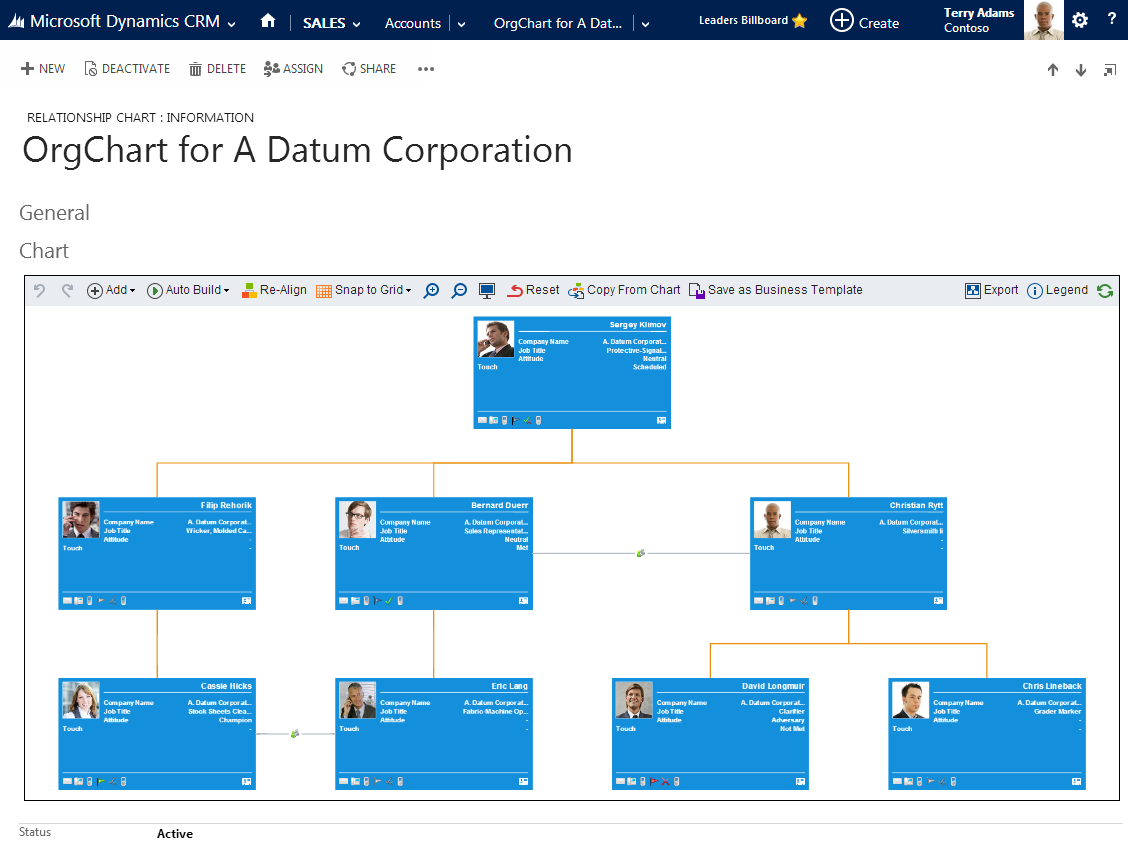
Task: Click red X icon on David Longmuir card
Action: pyautogui.click(x=665, y=781)
